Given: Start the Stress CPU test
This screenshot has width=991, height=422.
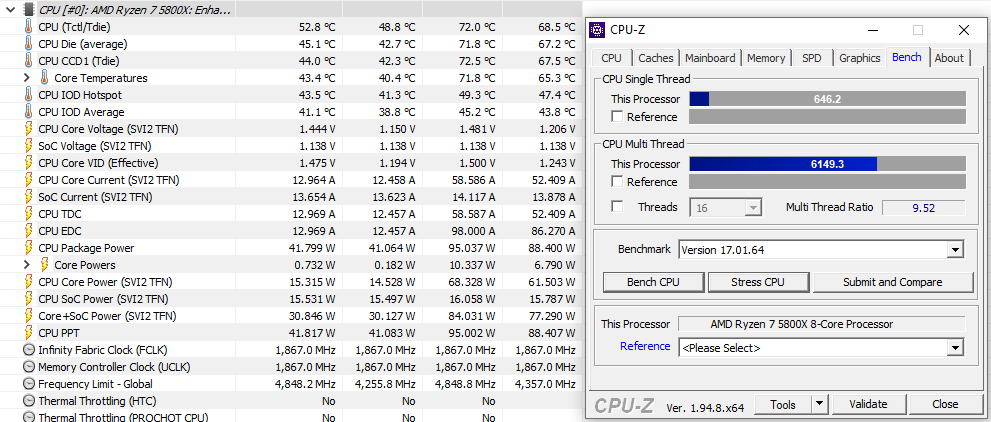Looking at the screenshot, I should [757, 282].
